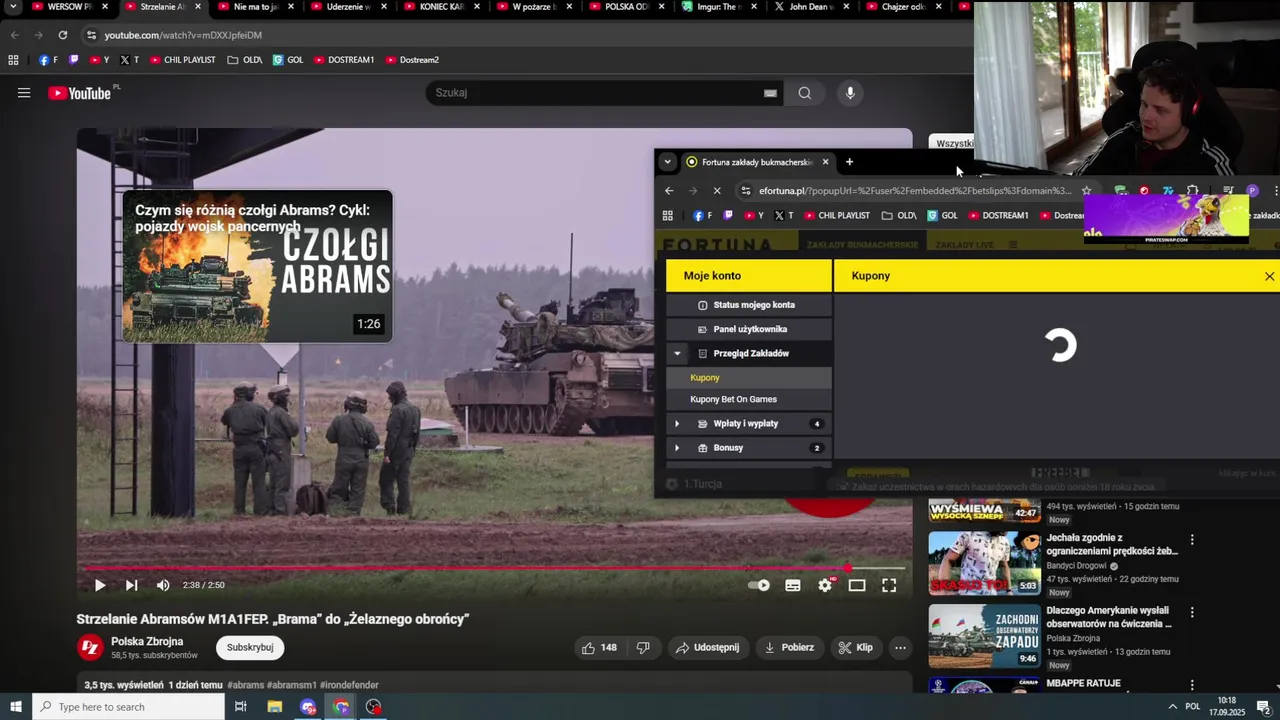
Task: Toggle the autoplay switch in player
Action: click(x=760, y=585)
